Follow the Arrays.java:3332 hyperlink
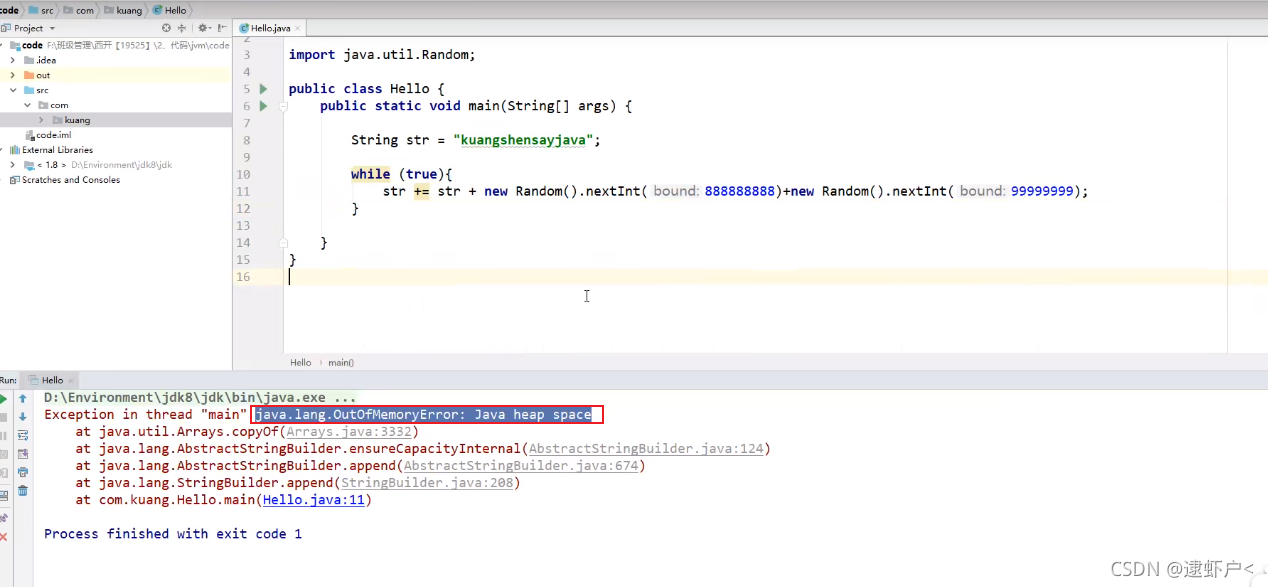 coord(348,431)
